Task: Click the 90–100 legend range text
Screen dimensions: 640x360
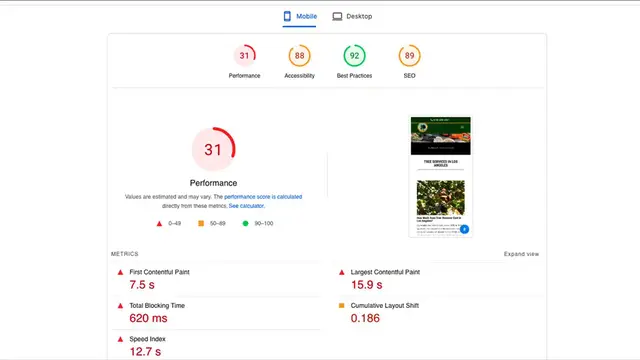Action: coord(264,223)
